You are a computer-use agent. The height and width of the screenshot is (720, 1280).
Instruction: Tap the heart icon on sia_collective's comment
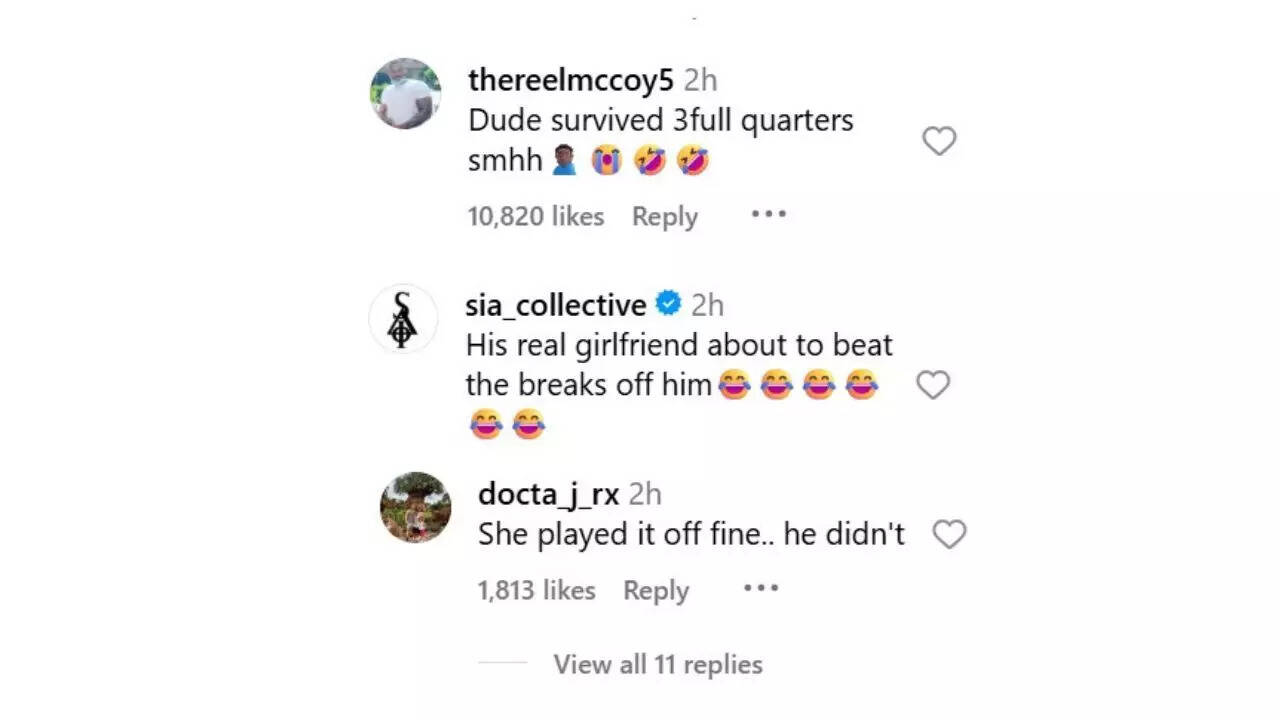tap(933, 385)
